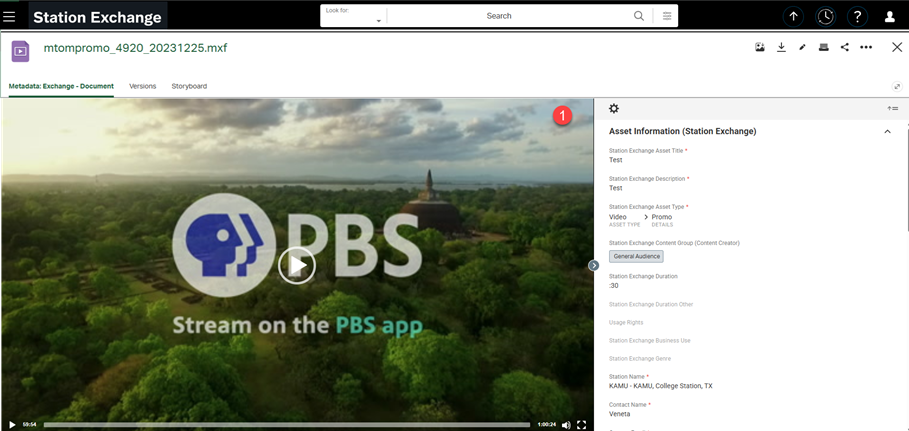Screen dimensions: 909x431
Task: Switch to the Storyboard tab
Action: (x=189, y=86)
